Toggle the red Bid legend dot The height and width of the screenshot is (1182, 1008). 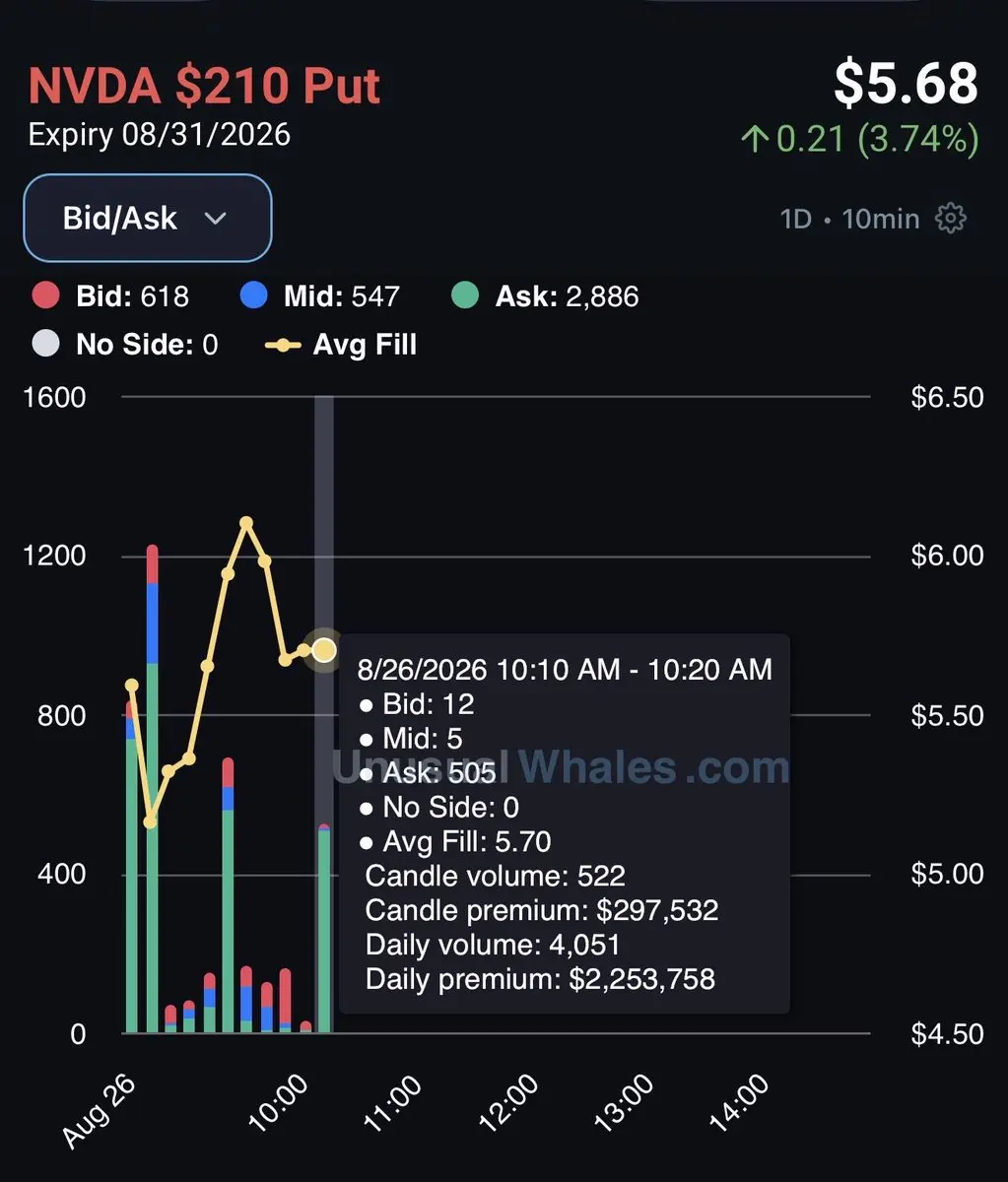(x=45, y=295)
